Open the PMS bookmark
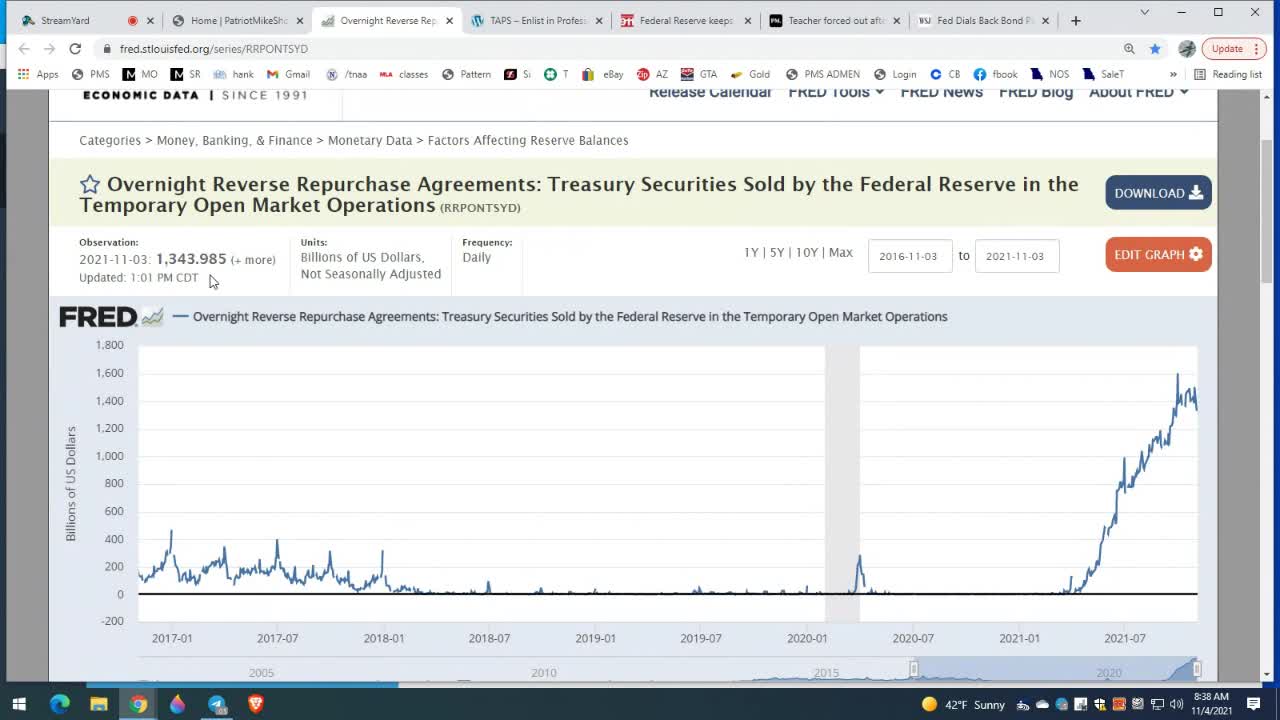The image size is (1280, 720). pos(90,74)
